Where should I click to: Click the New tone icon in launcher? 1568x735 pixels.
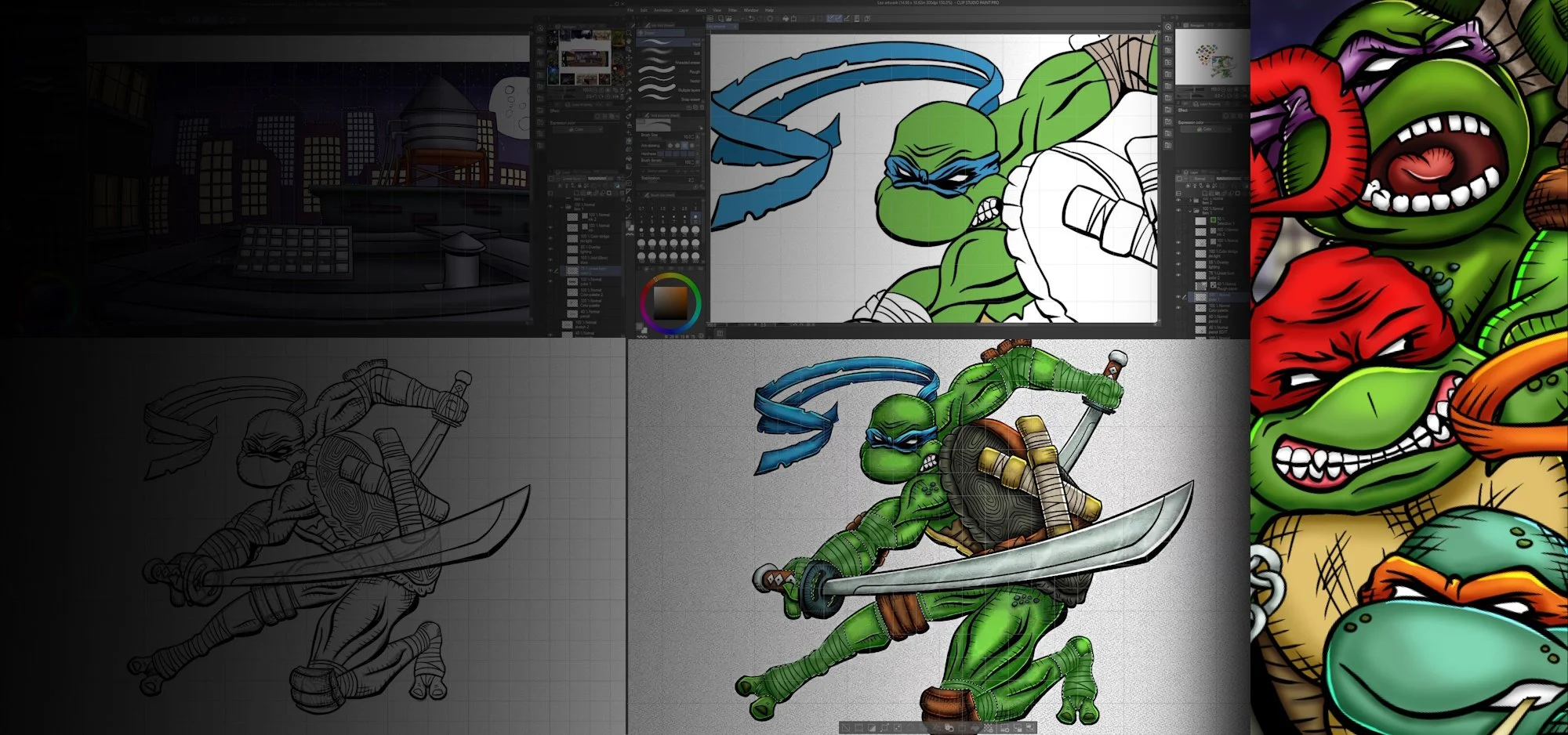point(988,728)
